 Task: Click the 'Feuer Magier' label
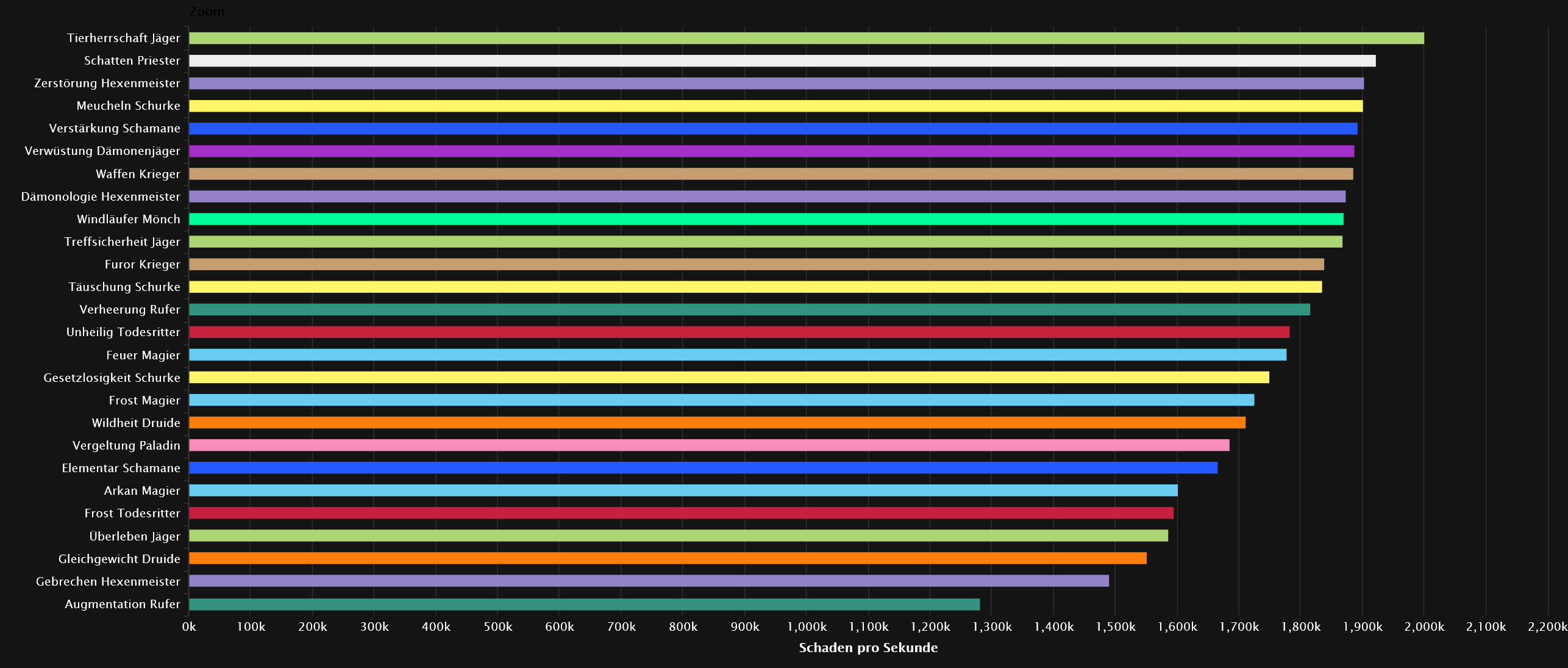click(x=143, y=355)
